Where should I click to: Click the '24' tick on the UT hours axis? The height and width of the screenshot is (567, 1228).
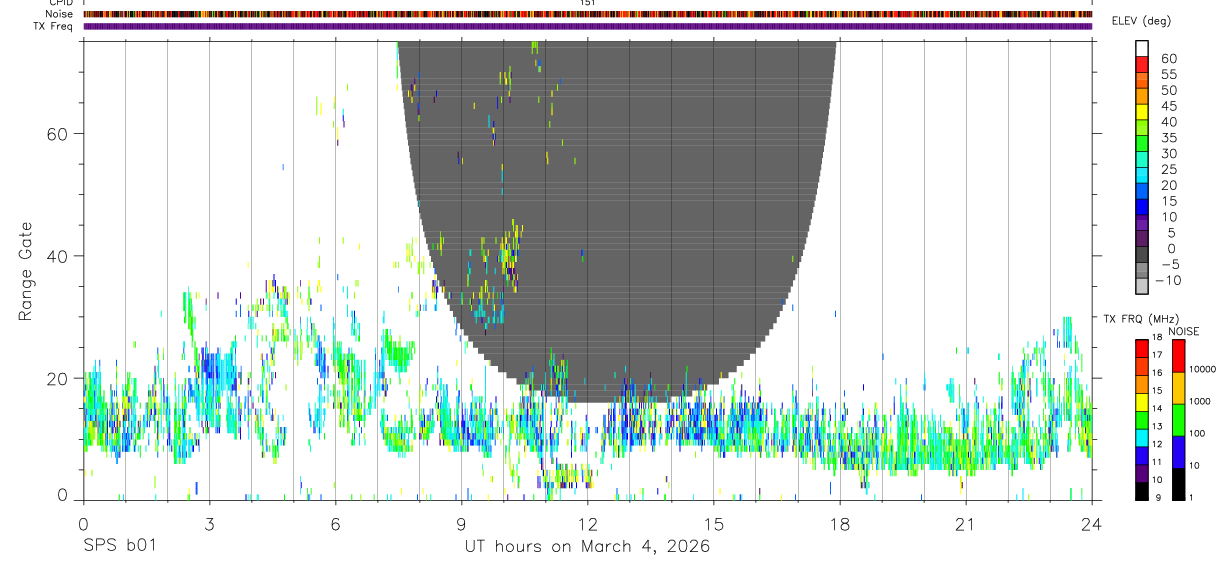(x=1092, y=524)
